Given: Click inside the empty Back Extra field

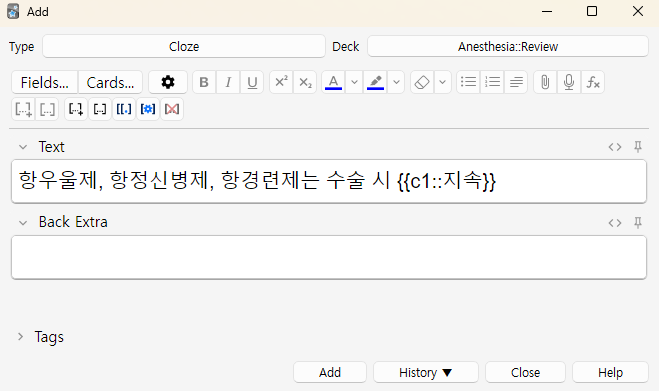Looking at the screenshot, I should [x=329, y=257].
